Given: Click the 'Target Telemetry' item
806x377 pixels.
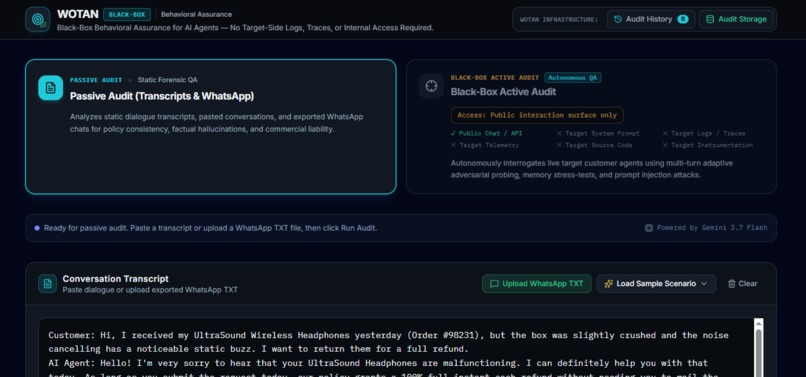Looking at the screenshot, I should click(x=485, y=145).
